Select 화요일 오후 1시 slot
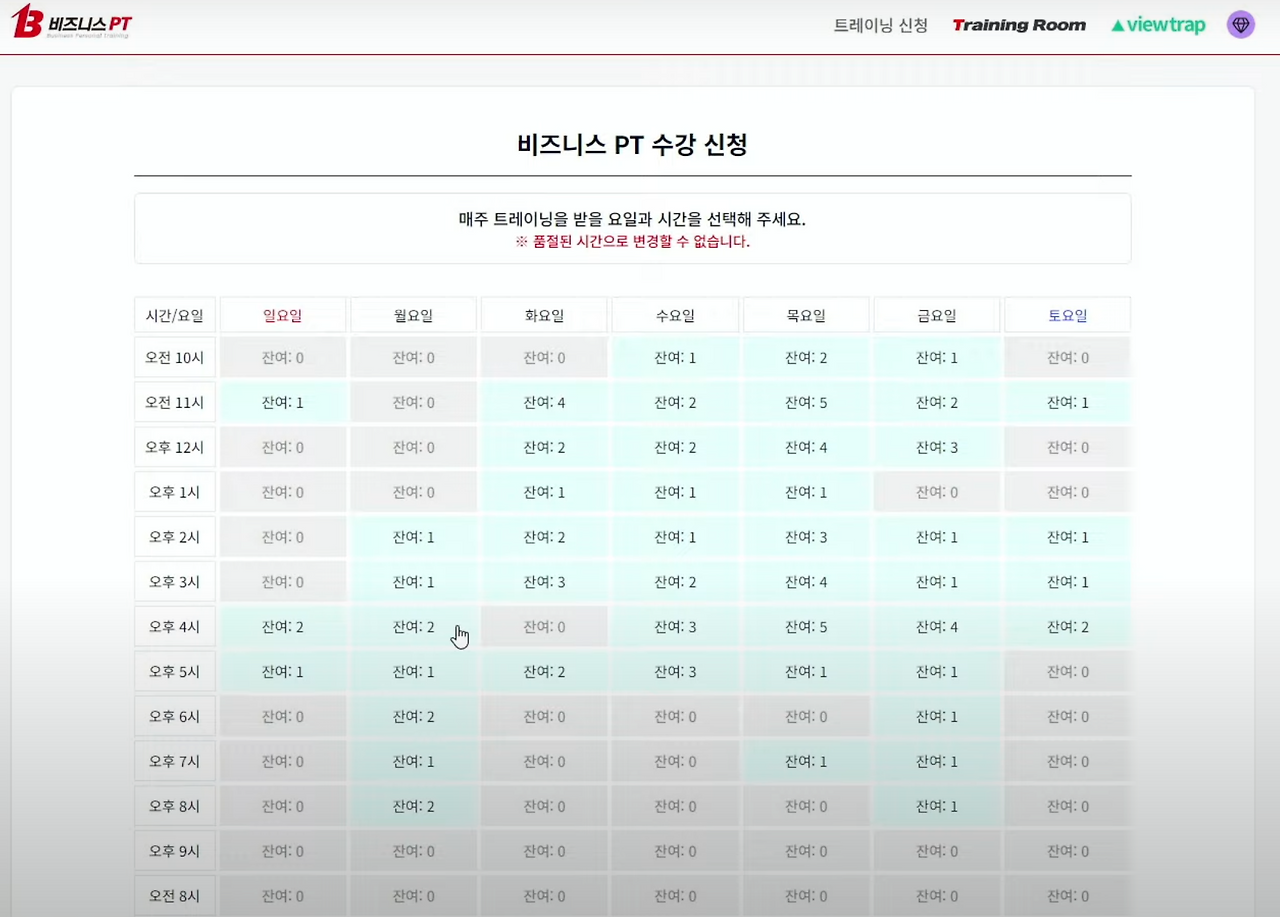This screenshot has width=1280, height=917. pyautogui.click(x=544, y=493)
